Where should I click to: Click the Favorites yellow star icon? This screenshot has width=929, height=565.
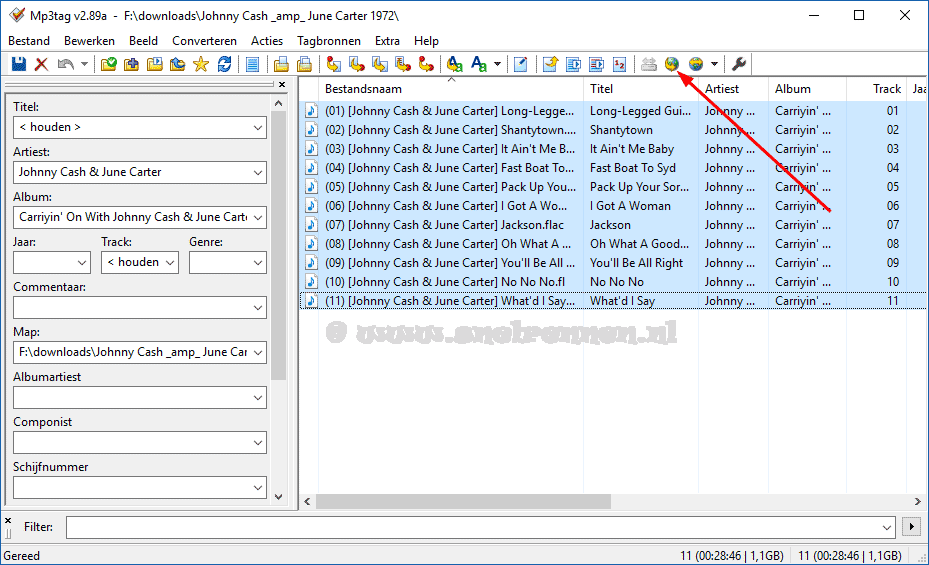(x=201, y=64)
